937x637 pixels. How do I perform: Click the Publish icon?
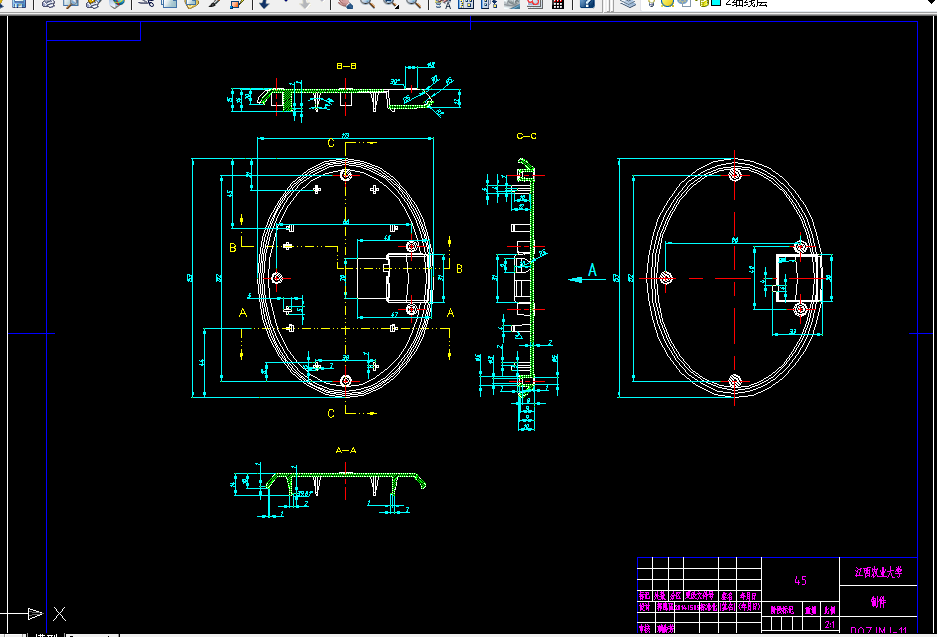pos(94,3)
